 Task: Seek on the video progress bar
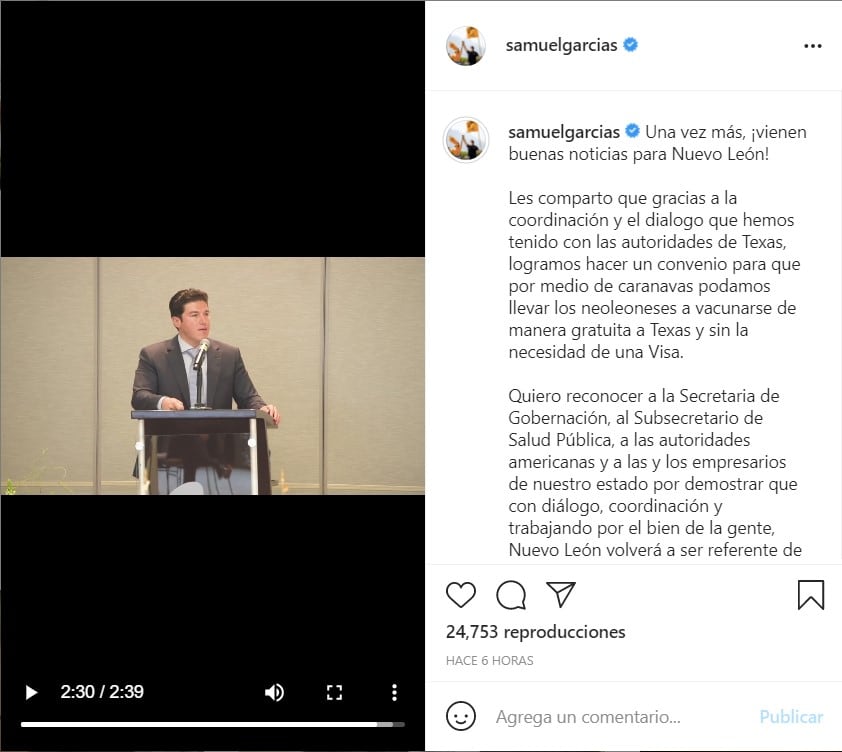pyautogui.click(x=213, y=725)
